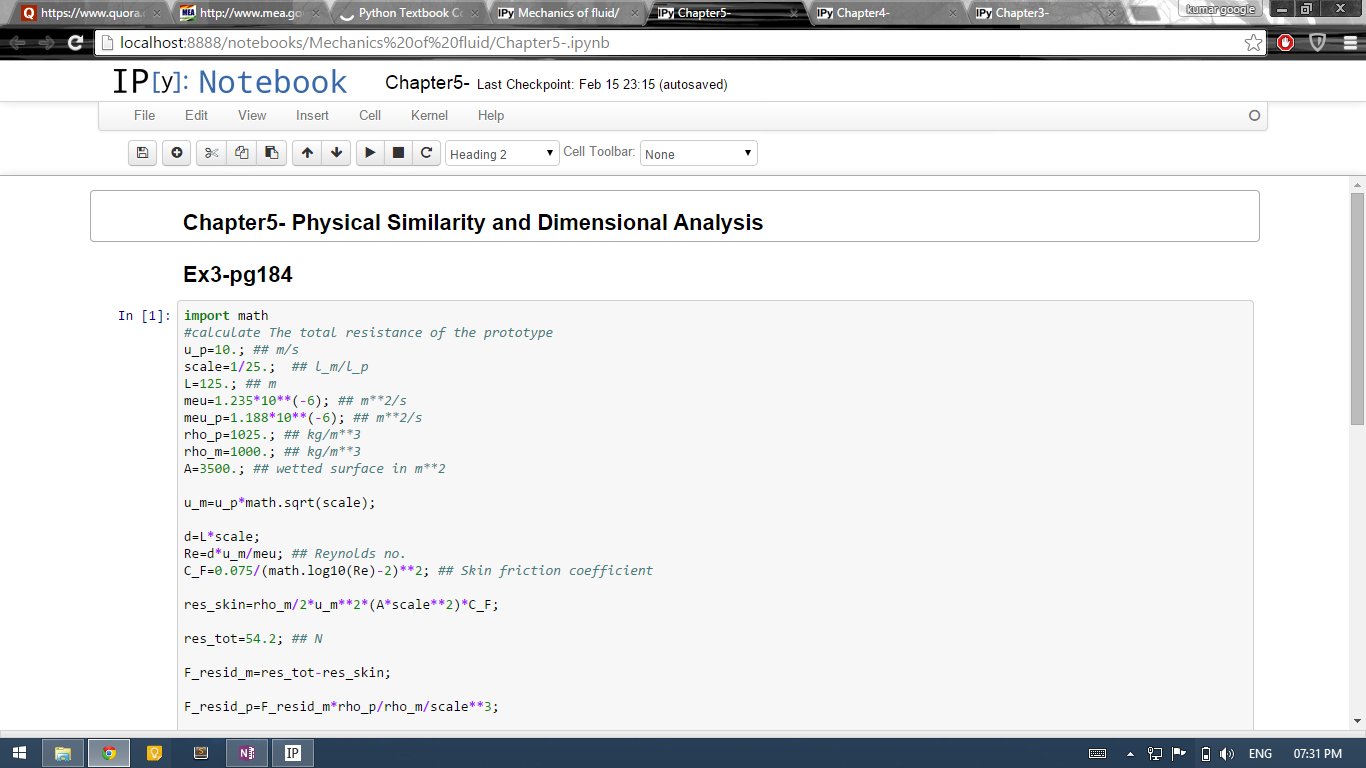Open the Heading 2 cell type dropdown

[502, 154]
